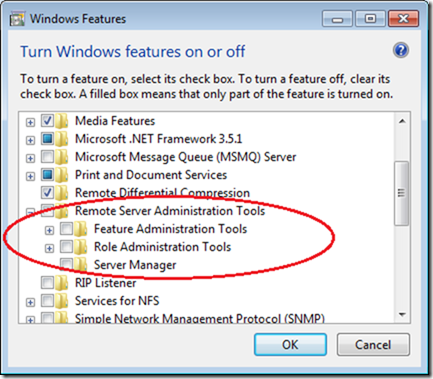Click OK to apply feature changes
Image resolution: width=433 pixels, height=379 pixels.
pos(290,344)
